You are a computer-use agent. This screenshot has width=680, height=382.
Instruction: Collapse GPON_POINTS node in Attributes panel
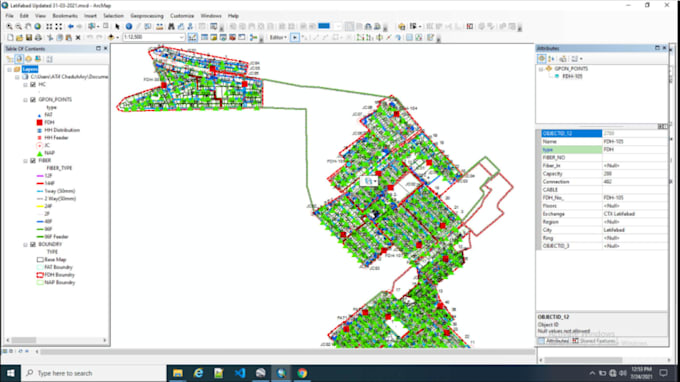click(x=541, y=69)
